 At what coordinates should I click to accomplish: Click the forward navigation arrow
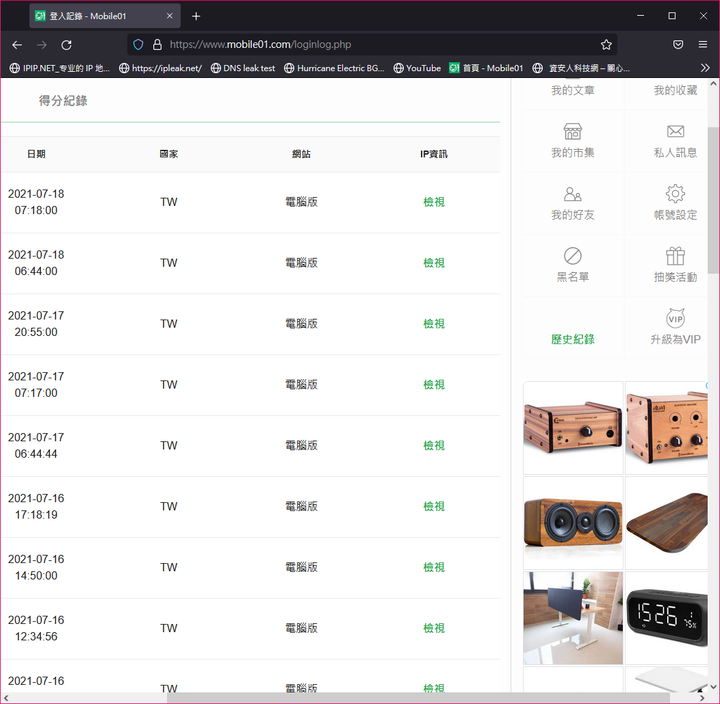tap(42, 45)
